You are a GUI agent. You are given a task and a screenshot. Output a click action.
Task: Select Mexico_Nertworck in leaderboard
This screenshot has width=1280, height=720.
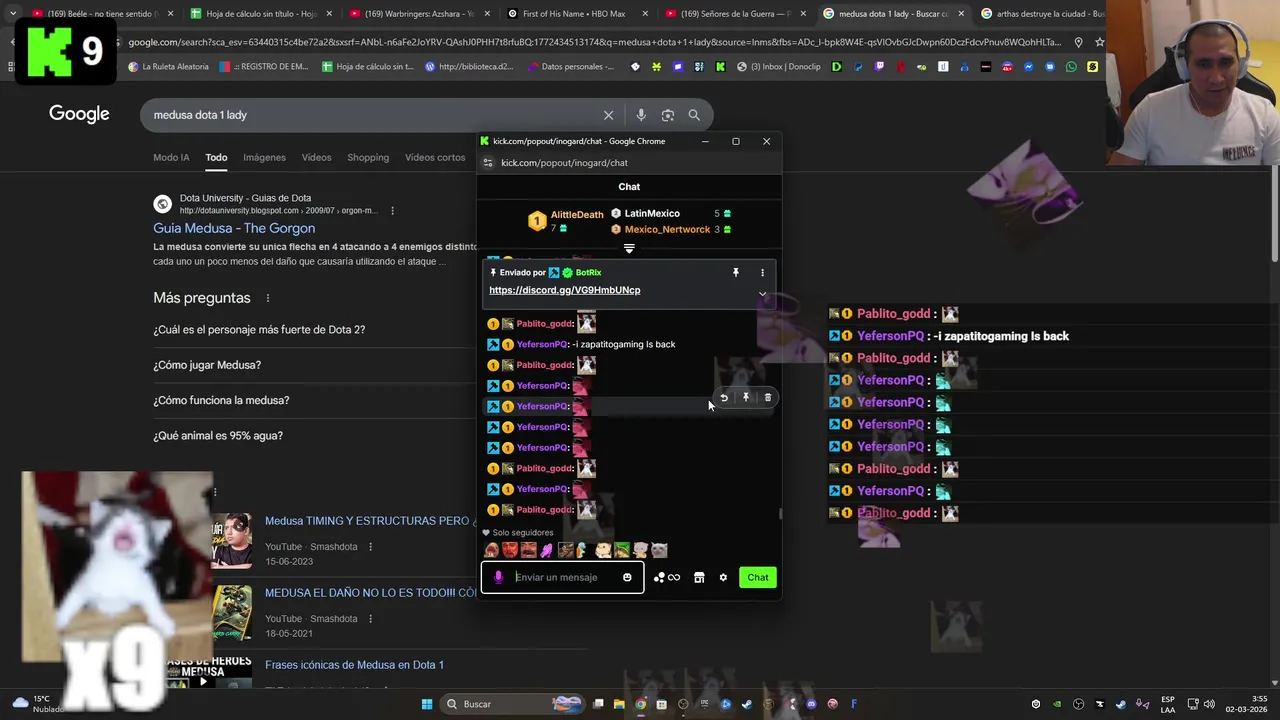[x=667, y=230]
